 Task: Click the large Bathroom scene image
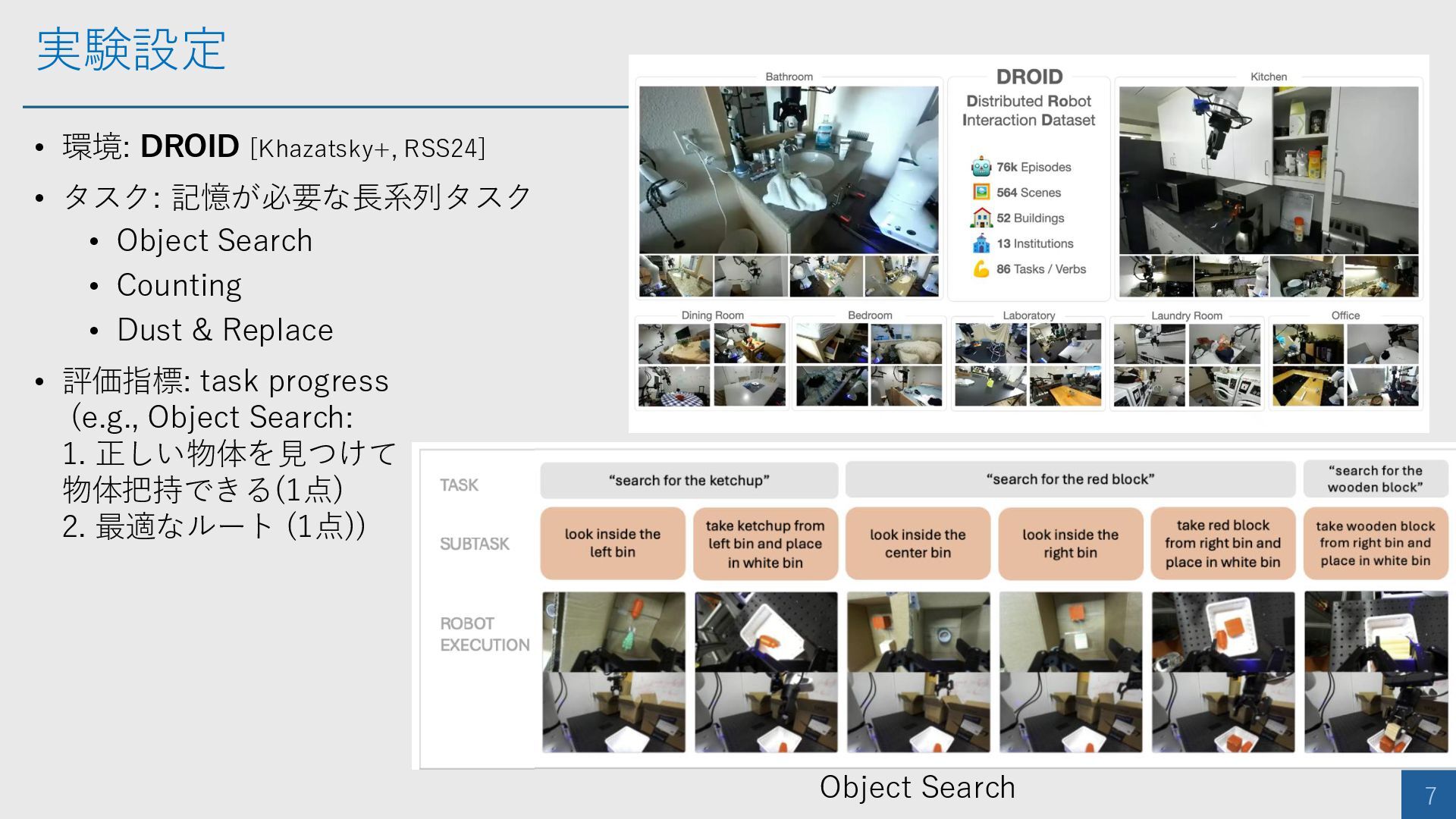click(789, 170)
